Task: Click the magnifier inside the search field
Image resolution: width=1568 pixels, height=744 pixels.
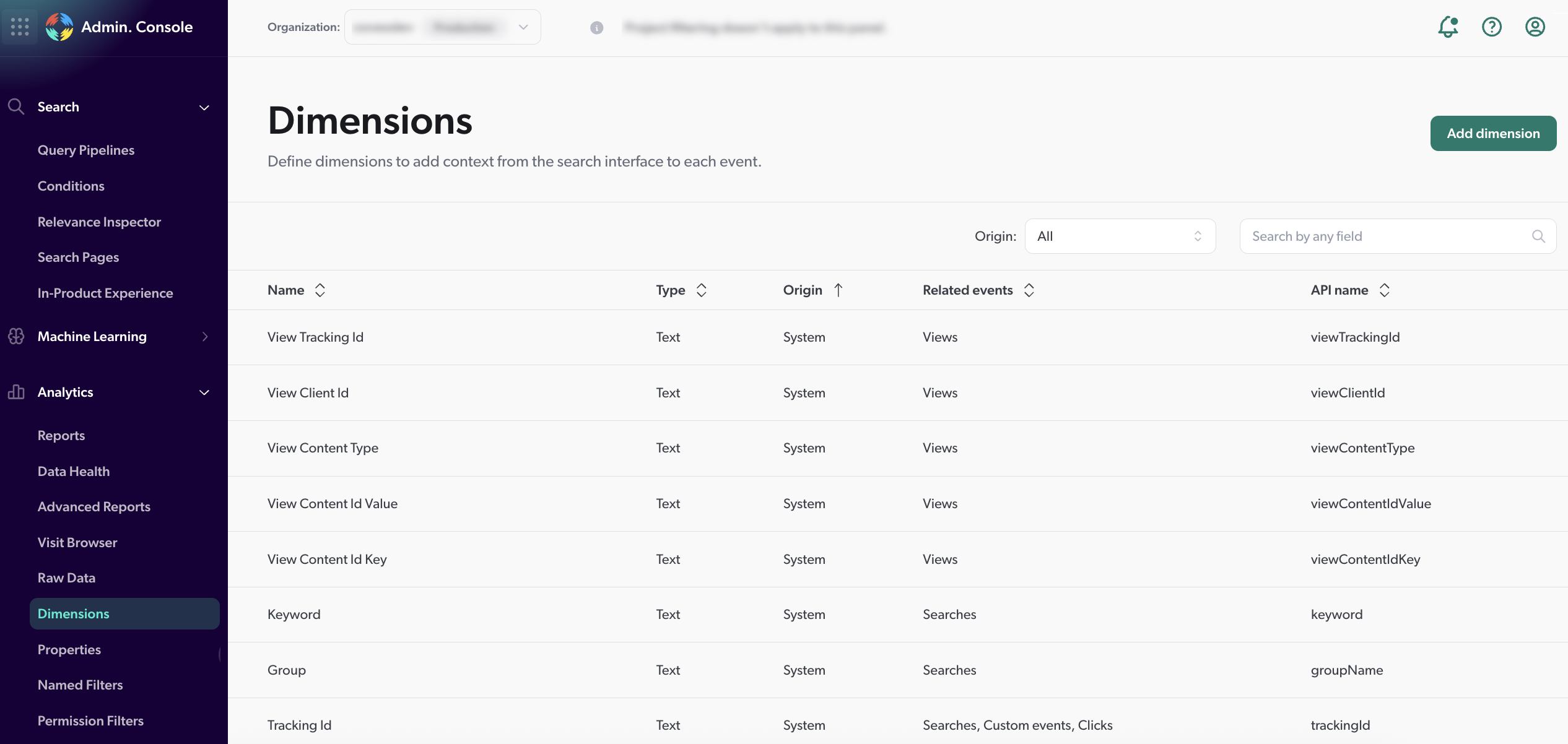Action: [1539, 236]
